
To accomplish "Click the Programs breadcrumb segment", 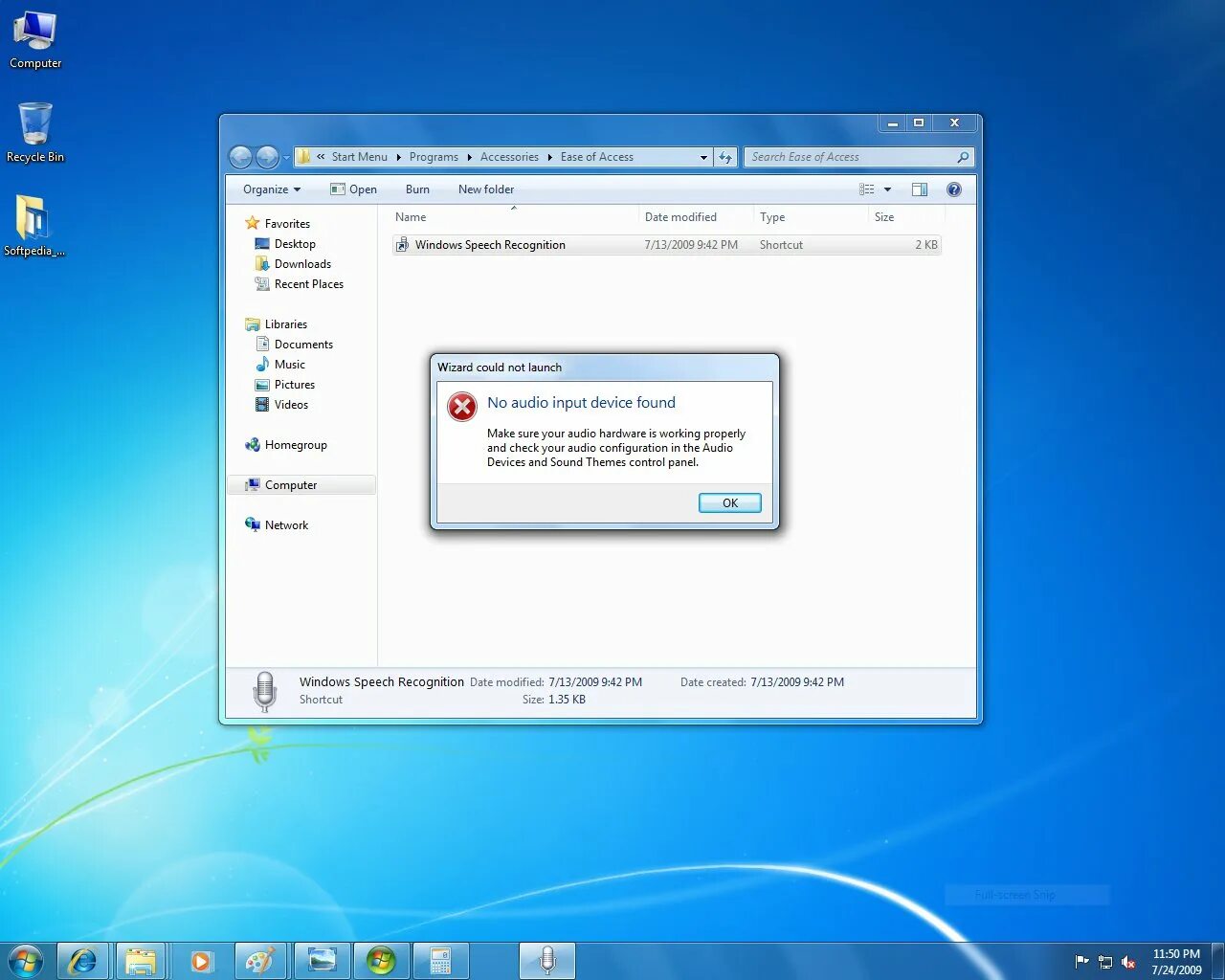I will [434, 157].
